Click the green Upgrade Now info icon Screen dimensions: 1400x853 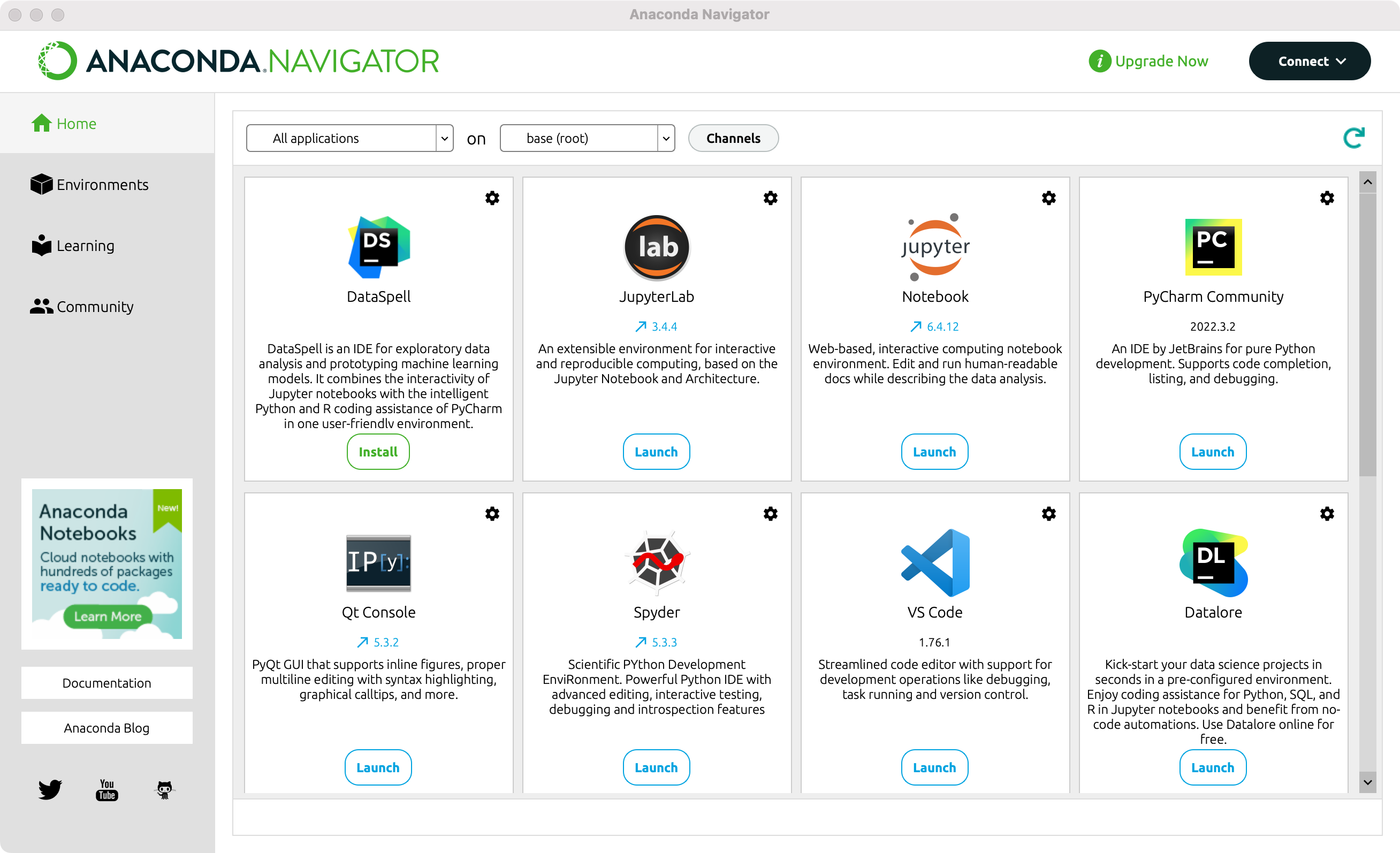[x=1099, y=61]
